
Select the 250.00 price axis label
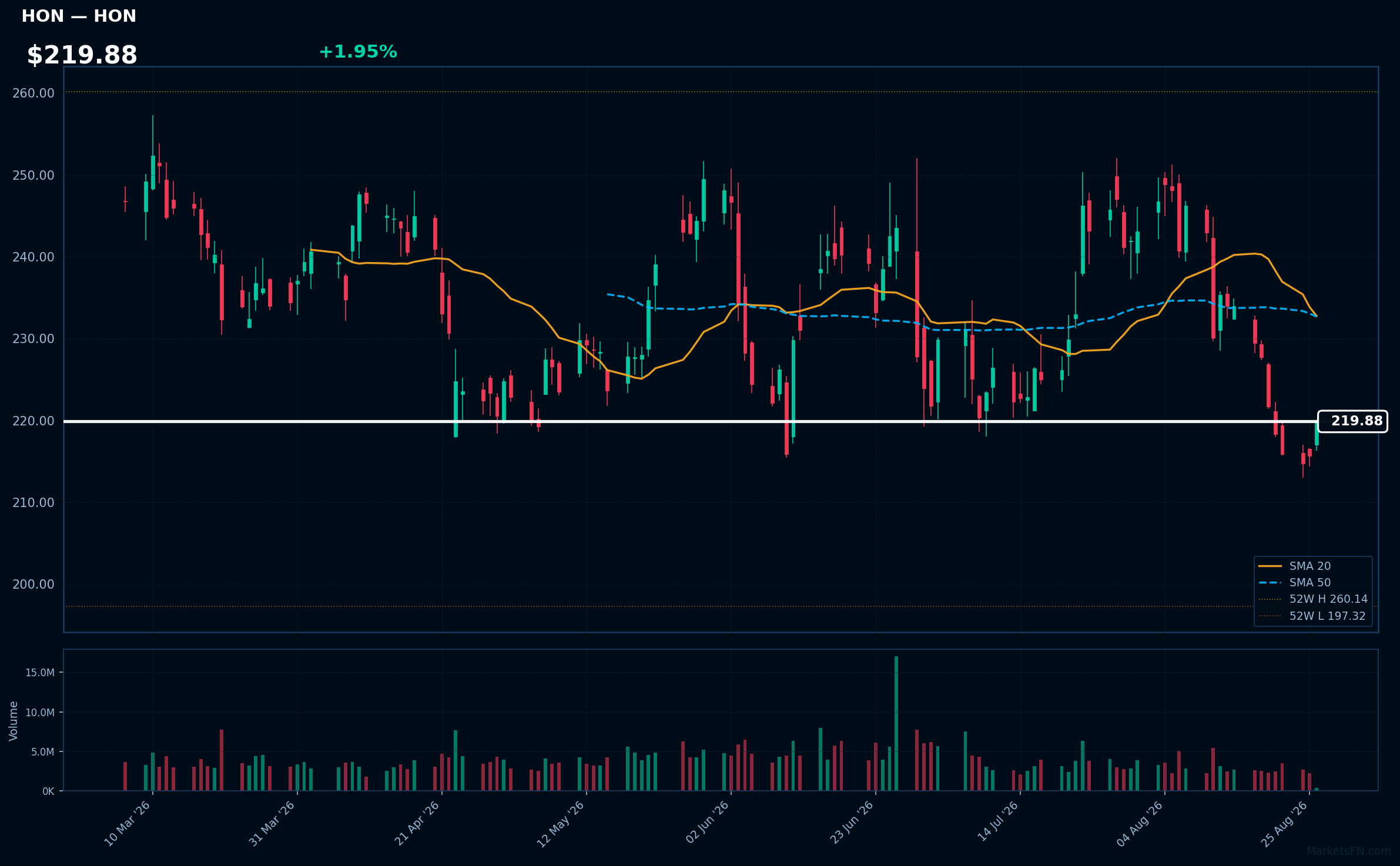[x=34, y=175]
